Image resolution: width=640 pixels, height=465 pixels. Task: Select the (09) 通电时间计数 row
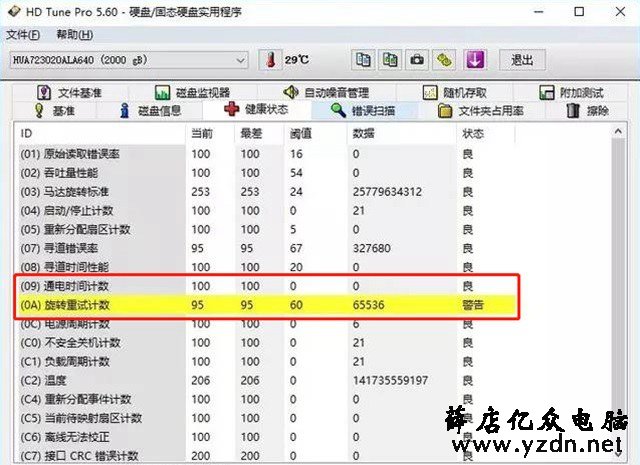[x=265, y=286]
